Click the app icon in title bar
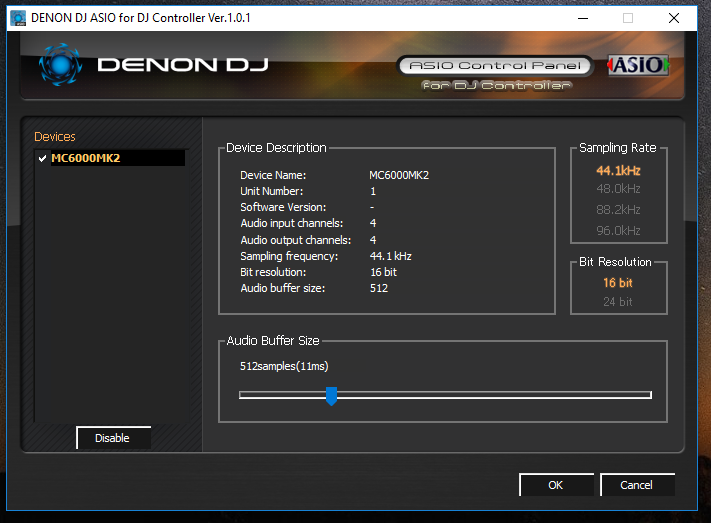Viewport: 711px width, 523px height. tap(18, 18)
